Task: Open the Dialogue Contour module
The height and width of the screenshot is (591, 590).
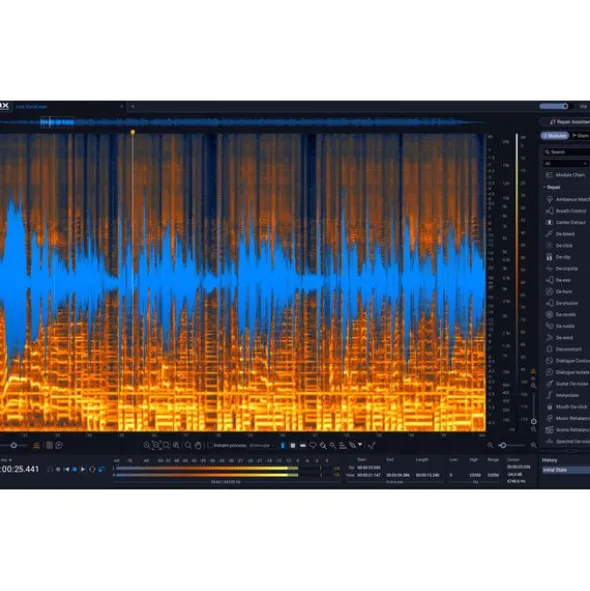Action: [x=568, y=361]
